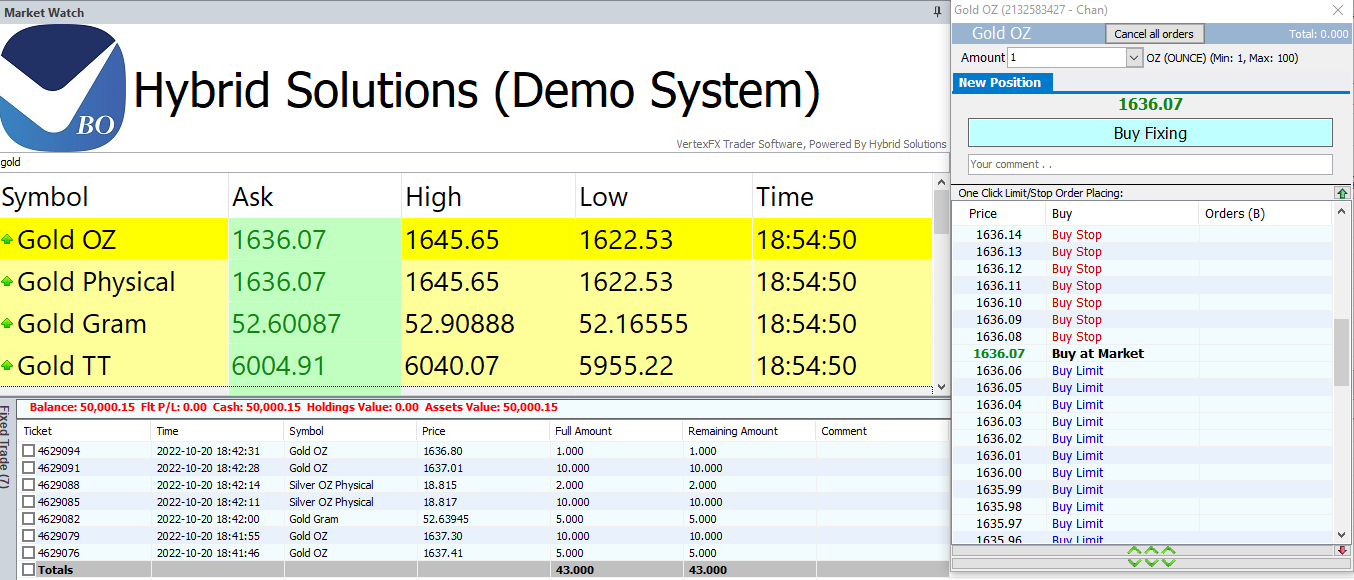The image size is (1354, 580).
Task: Click the green arrow icon beside Gold Physical
Action: click(8, 282)
